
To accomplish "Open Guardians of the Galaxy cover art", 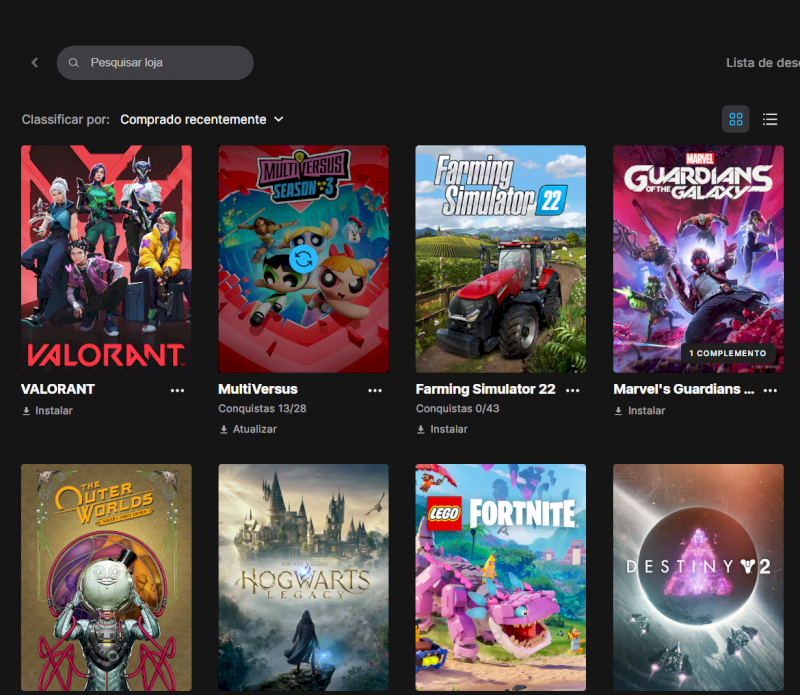I will point(698,259).
